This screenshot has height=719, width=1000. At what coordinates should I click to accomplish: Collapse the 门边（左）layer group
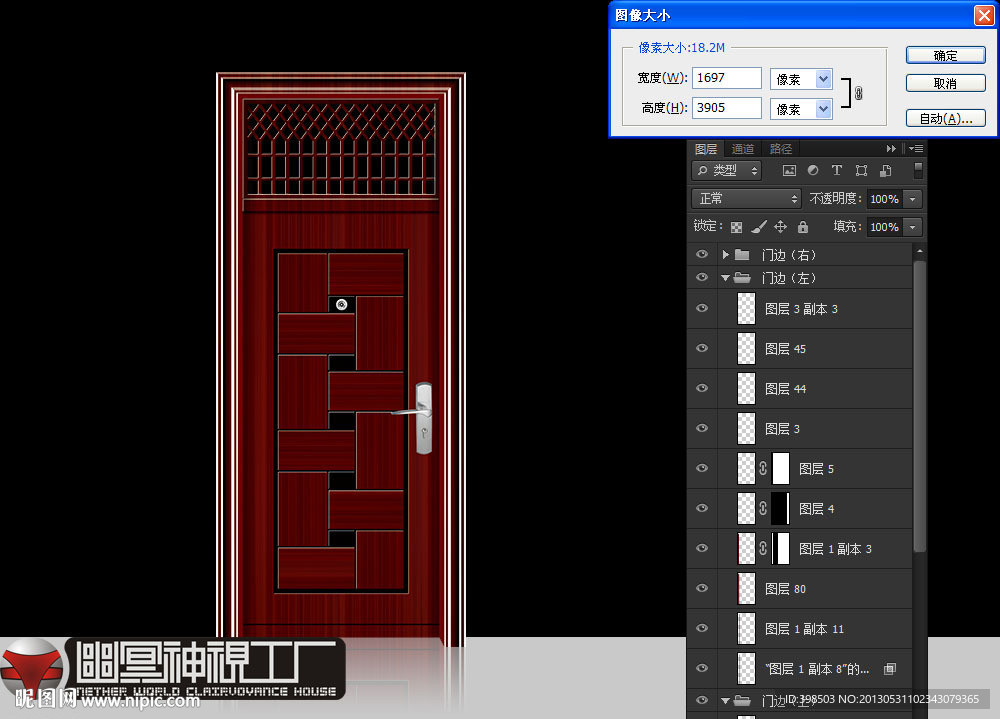tap(725, 278)
